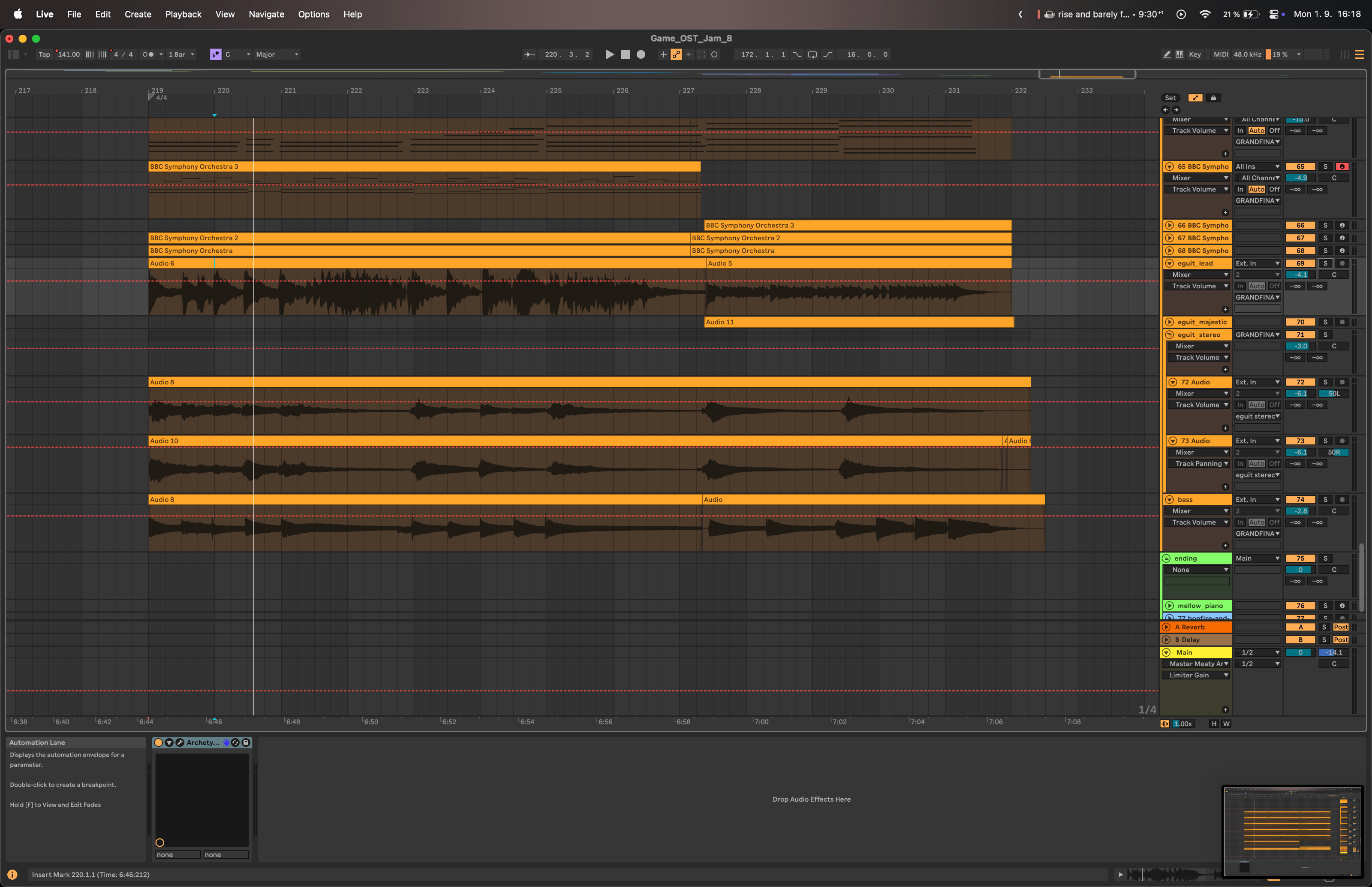The width and height of the screenshot is (1372, 887).
Task: Toggle the arrangement Loop switch
Action: coord(812,54)
